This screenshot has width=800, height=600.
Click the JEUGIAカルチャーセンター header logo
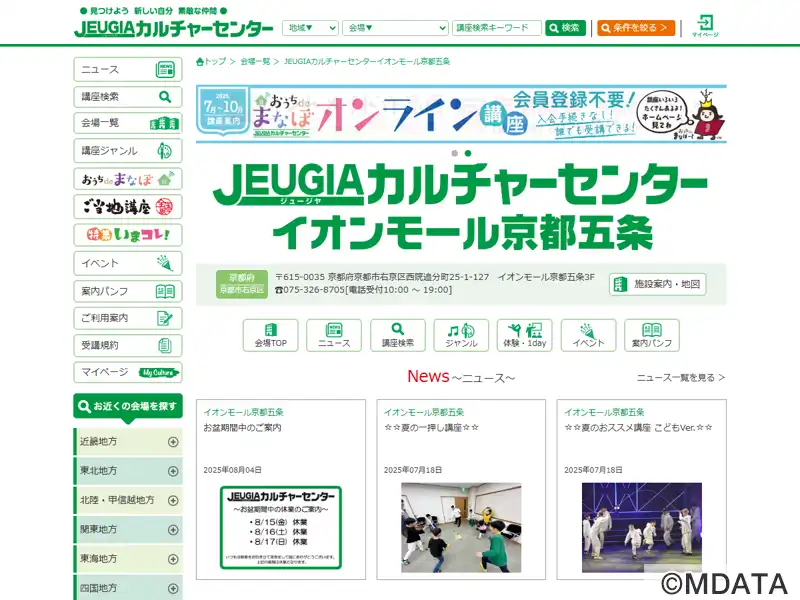tap(173, 28)
